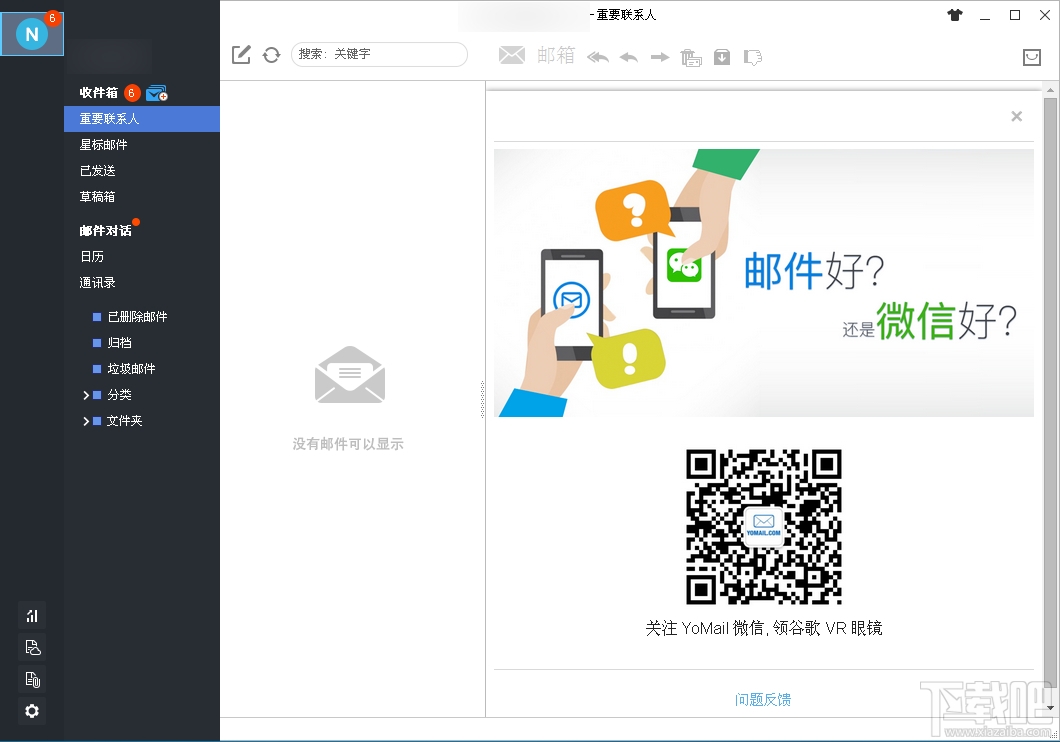This screenshot has height=742, width=1060.
Task: Click the add-mailbox icon beside 收件箱
Action: click(157, 93)
